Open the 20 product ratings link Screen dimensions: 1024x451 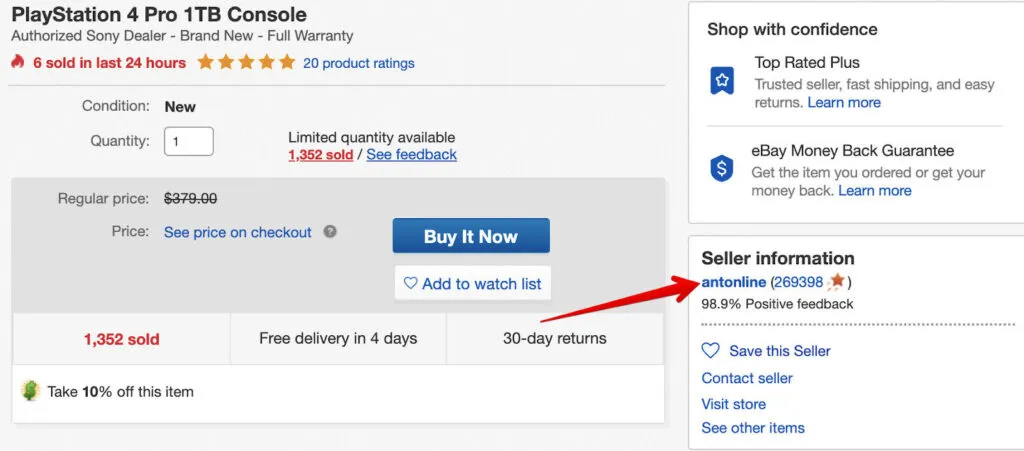pos(358,63)
